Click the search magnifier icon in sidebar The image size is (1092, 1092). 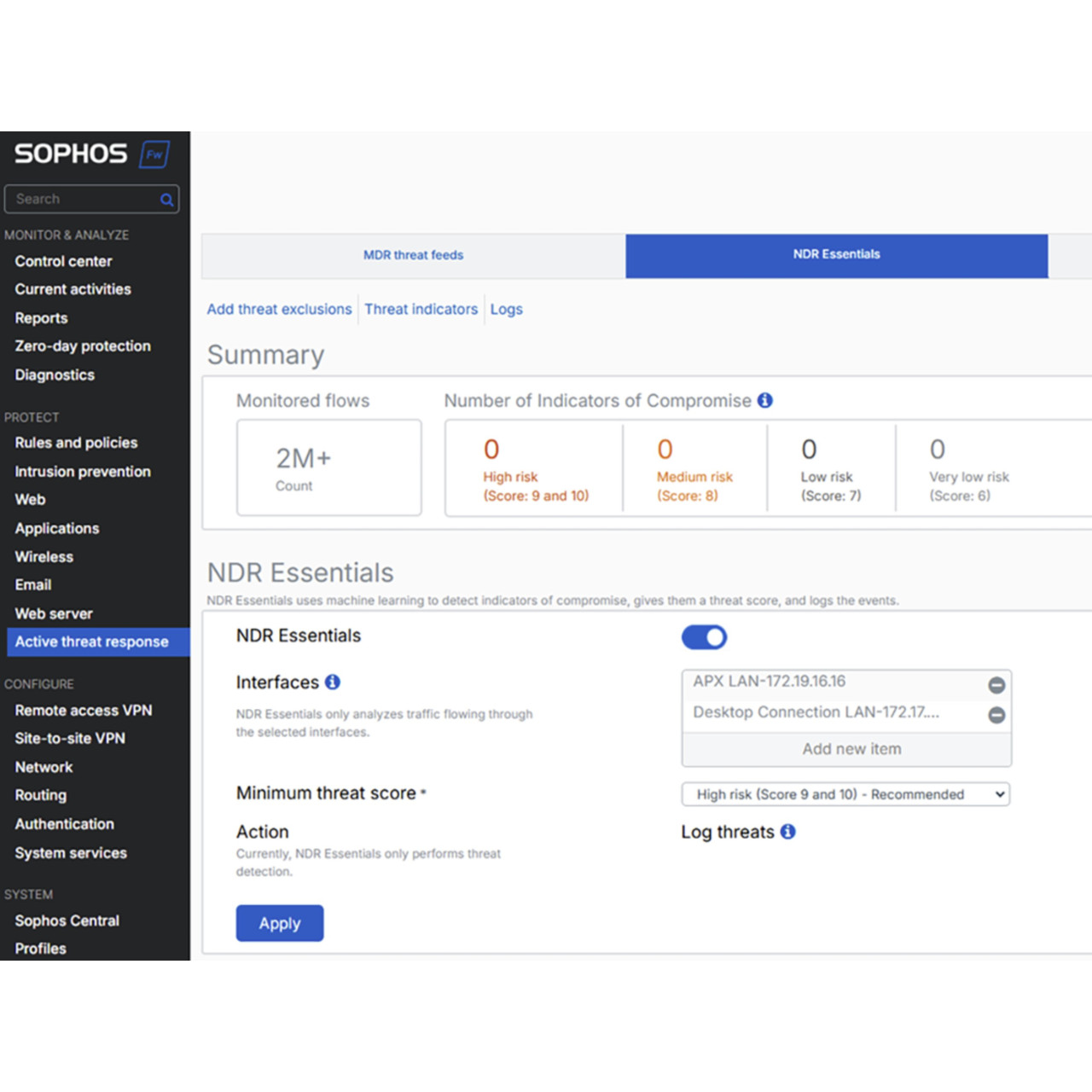click(167, 200)
